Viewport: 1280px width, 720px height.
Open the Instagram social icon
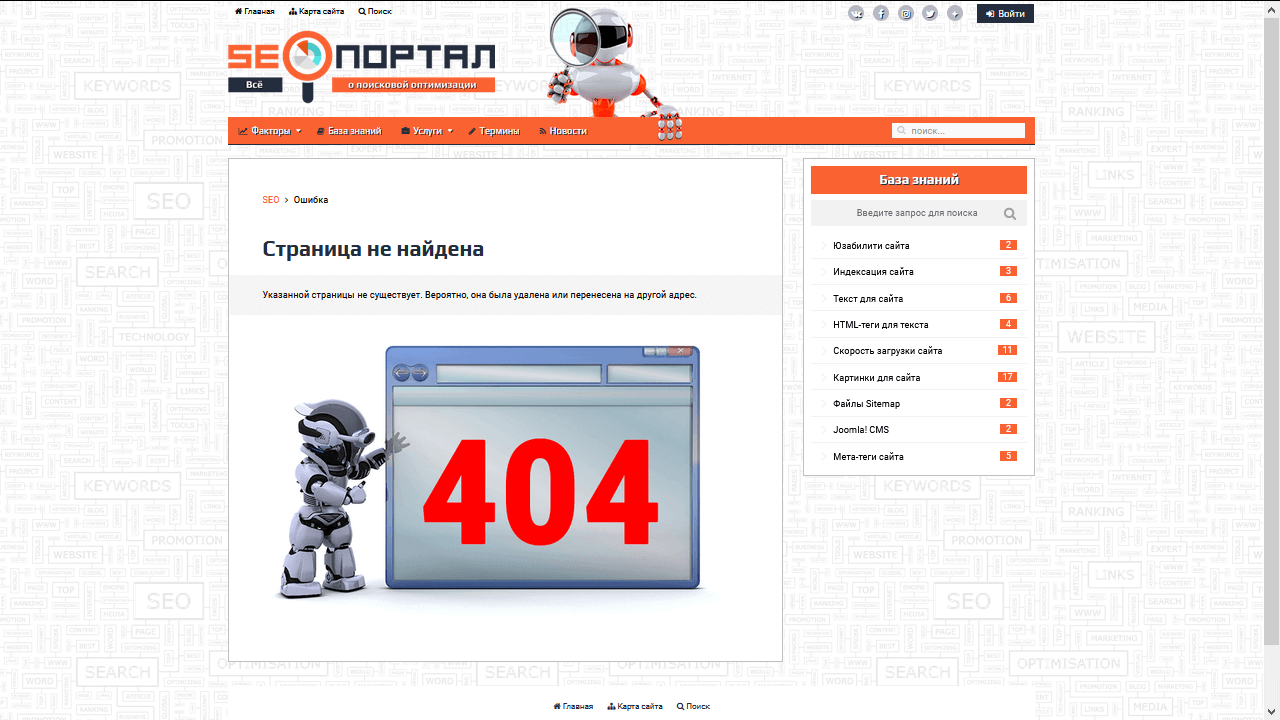(906, 14)
